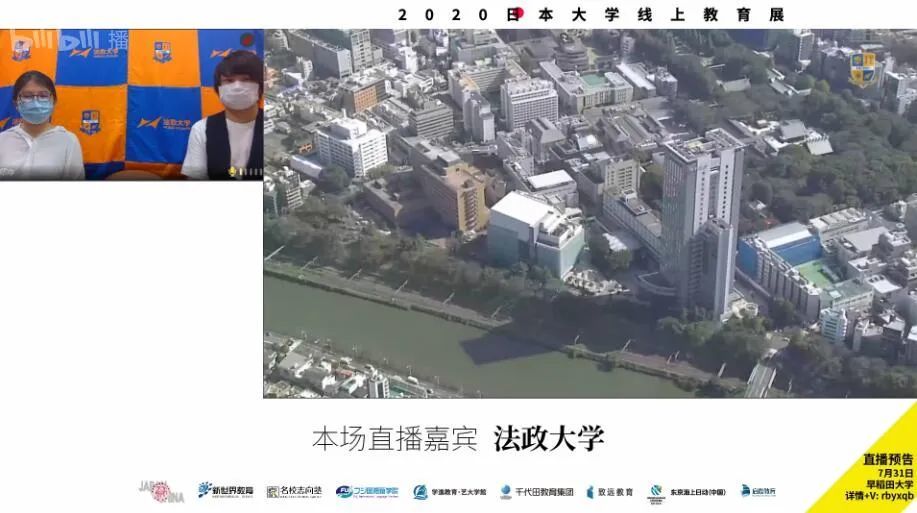The height and width of the screenshot is (513, 917).
Task: Click the webcam feed of the two presenters
Action: coord(132,105)
